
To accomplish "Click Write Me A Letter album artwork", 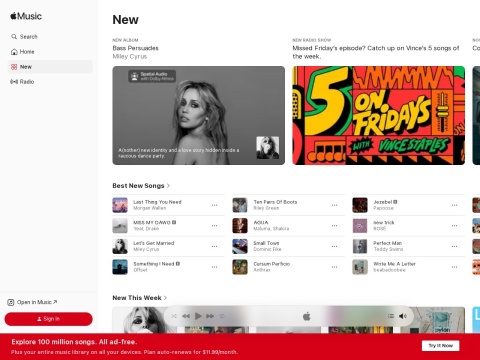I will (360, 267).
